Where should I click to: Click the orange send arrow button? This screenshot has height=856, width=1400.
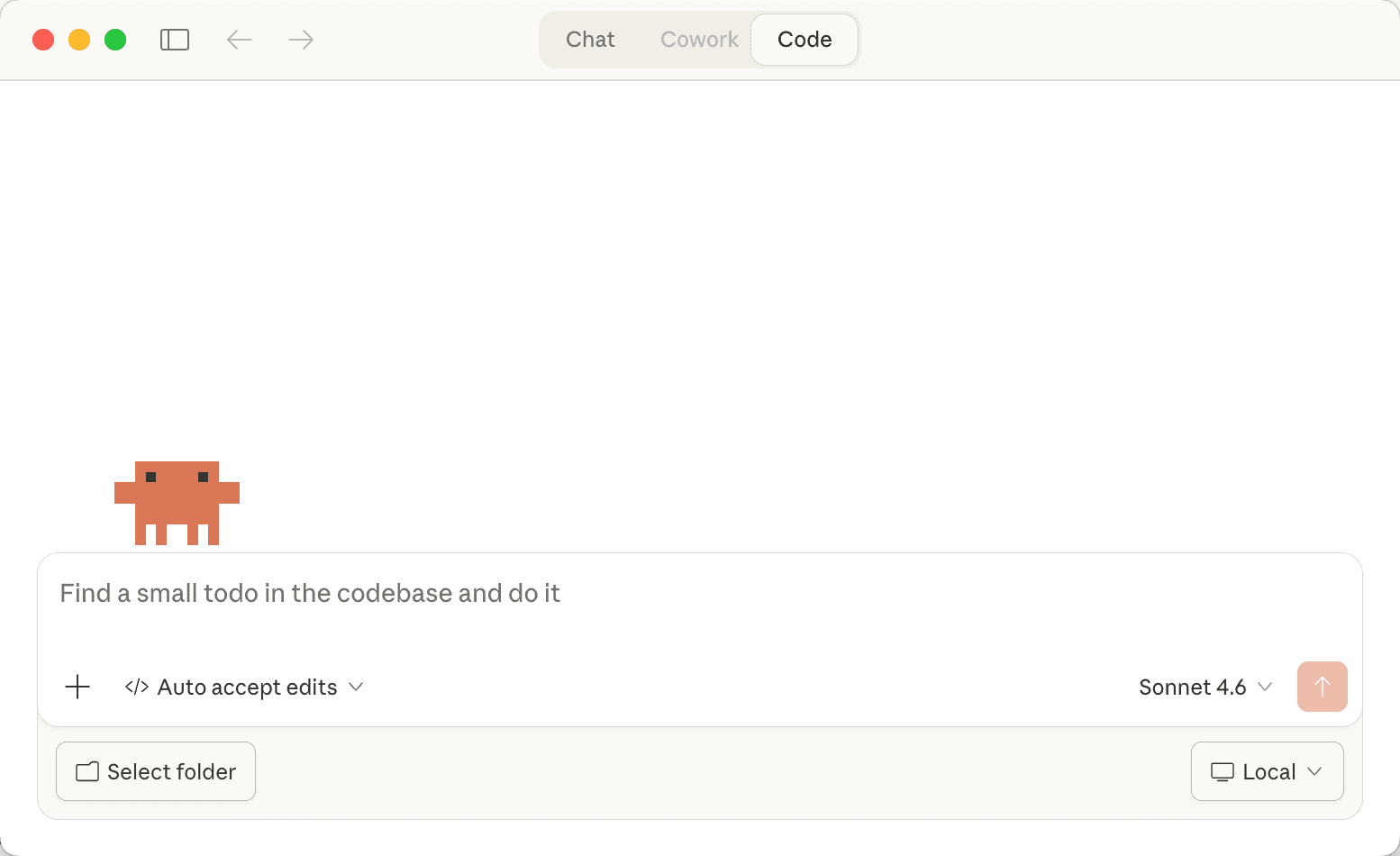tap(1322, 687)
